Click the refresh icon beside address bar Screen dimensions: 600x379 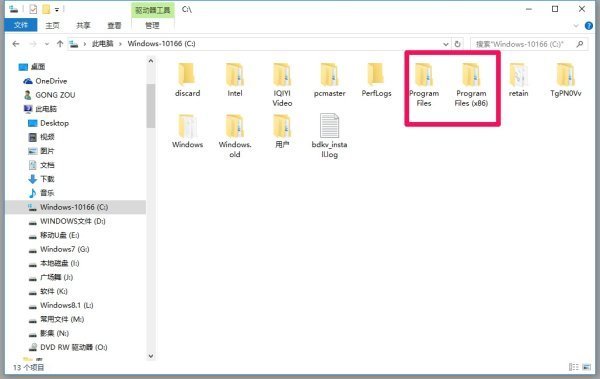[457, 44]
